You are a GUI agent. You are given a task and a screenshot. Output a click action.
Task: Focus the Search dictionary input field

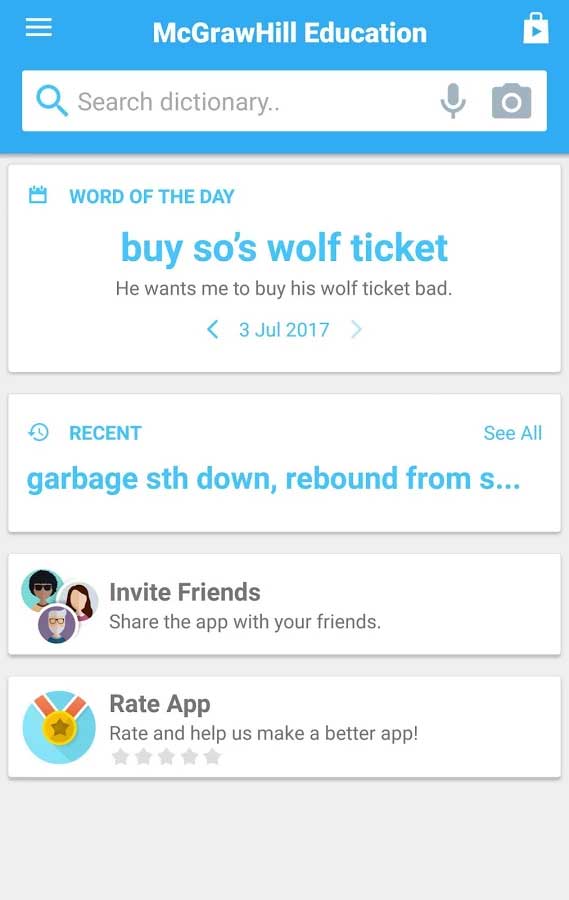[253, 102]
